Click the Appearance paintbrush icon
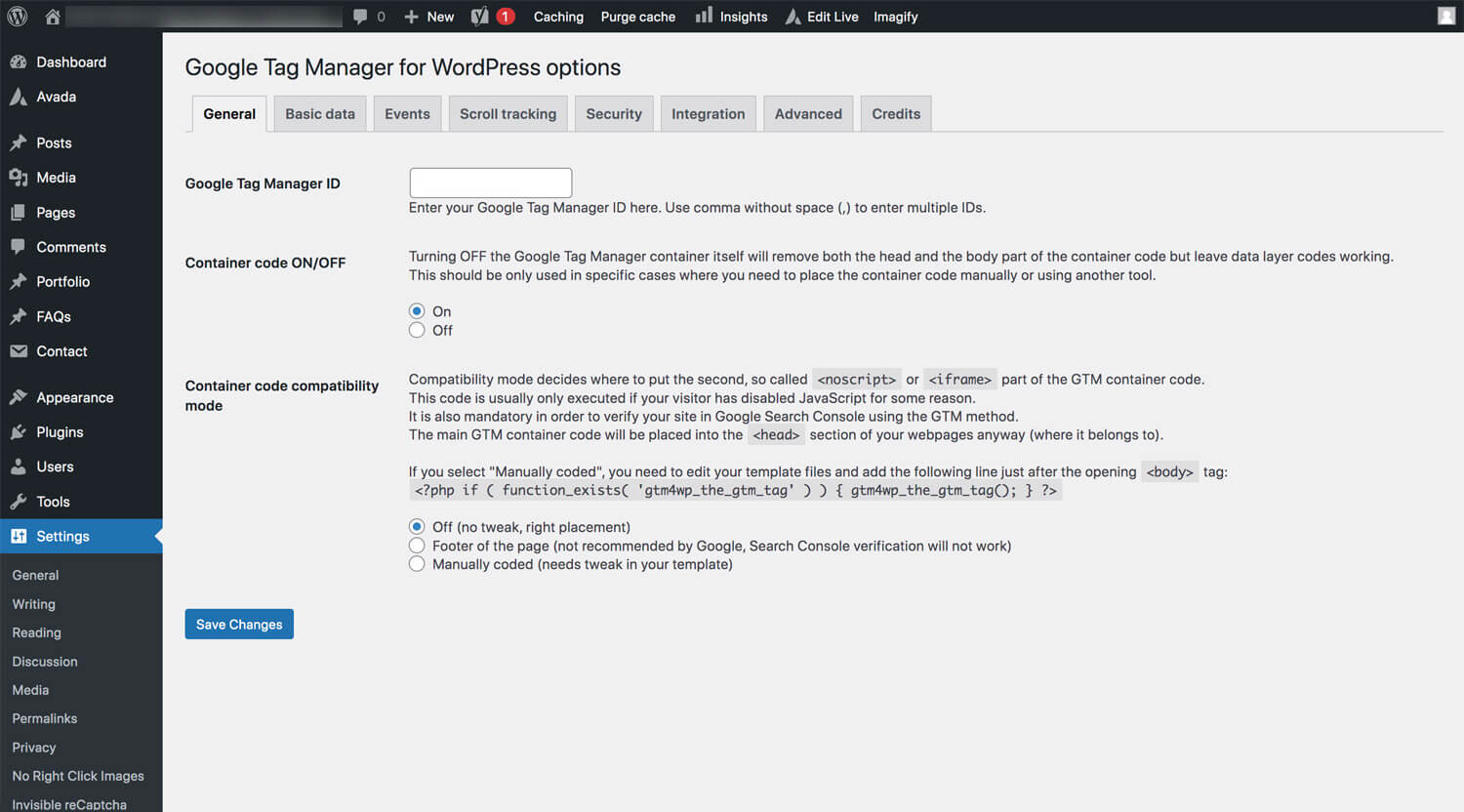Viewport: 1464px width, 812px height. (19, 397)
